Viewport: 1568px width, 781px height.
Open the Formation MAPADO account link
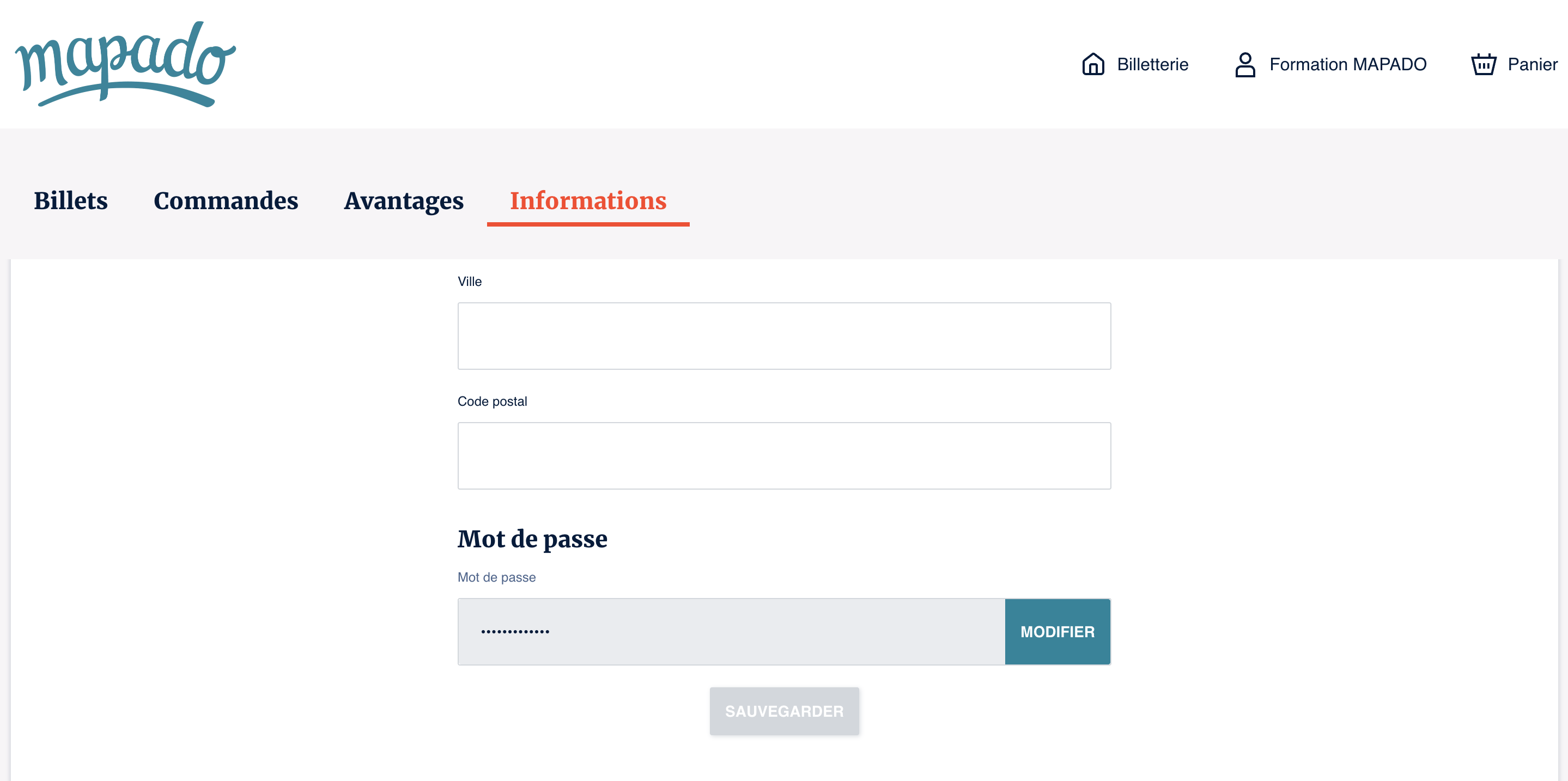tap(1347, 64)
